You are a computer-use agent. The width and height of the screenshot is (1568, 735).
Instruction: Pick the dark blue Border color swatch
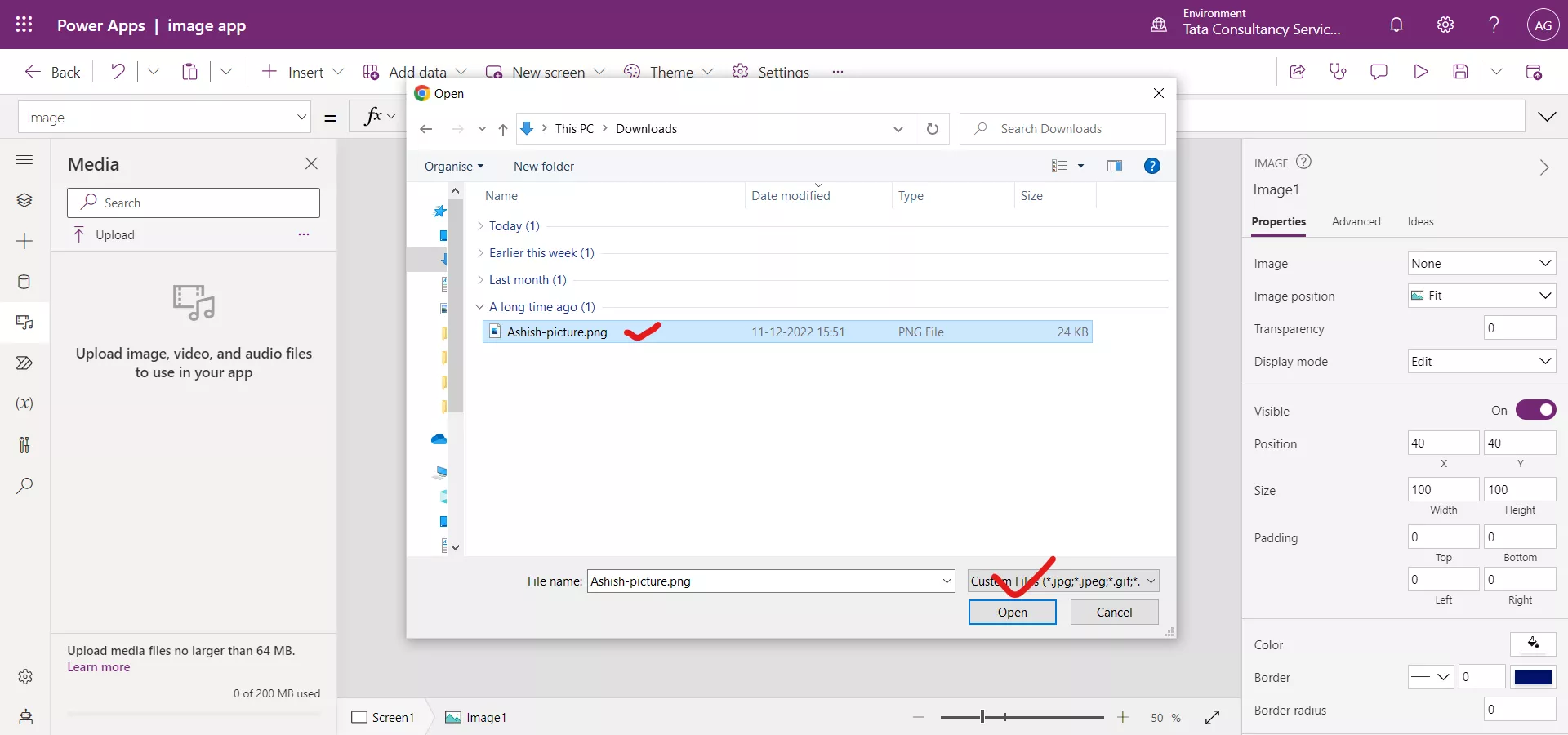[1533, 677]
